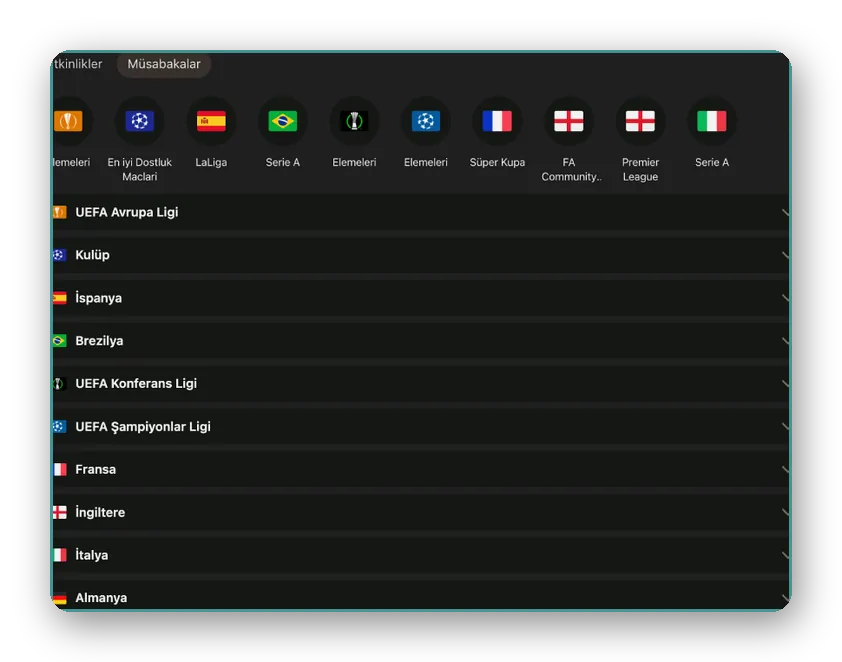Viewport: 842px width, 662px height.
Task: Expand the İngiltere row
Action: pos(420,513)
